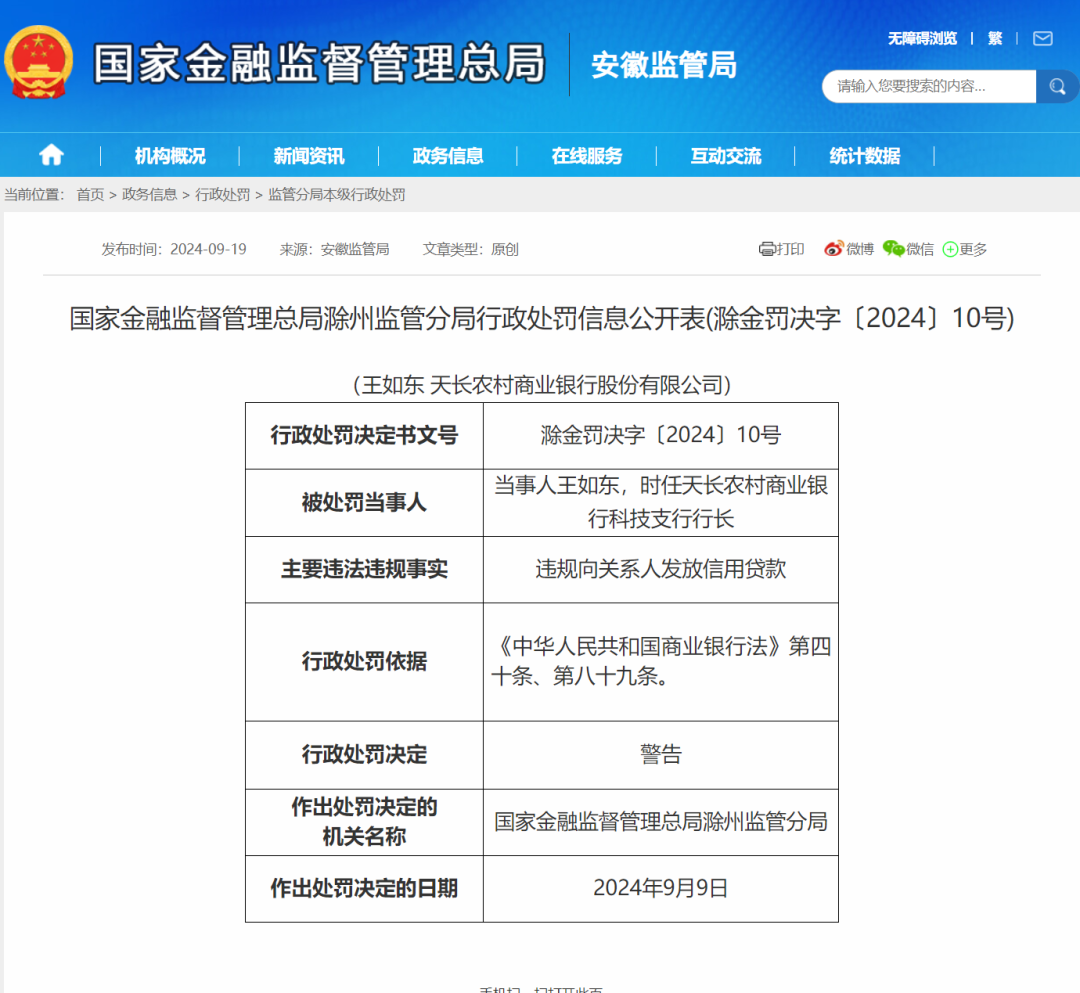Viewport: 1080px width, 993px height.
Task: Share via Weibo icon
Action: coord(833,249)
